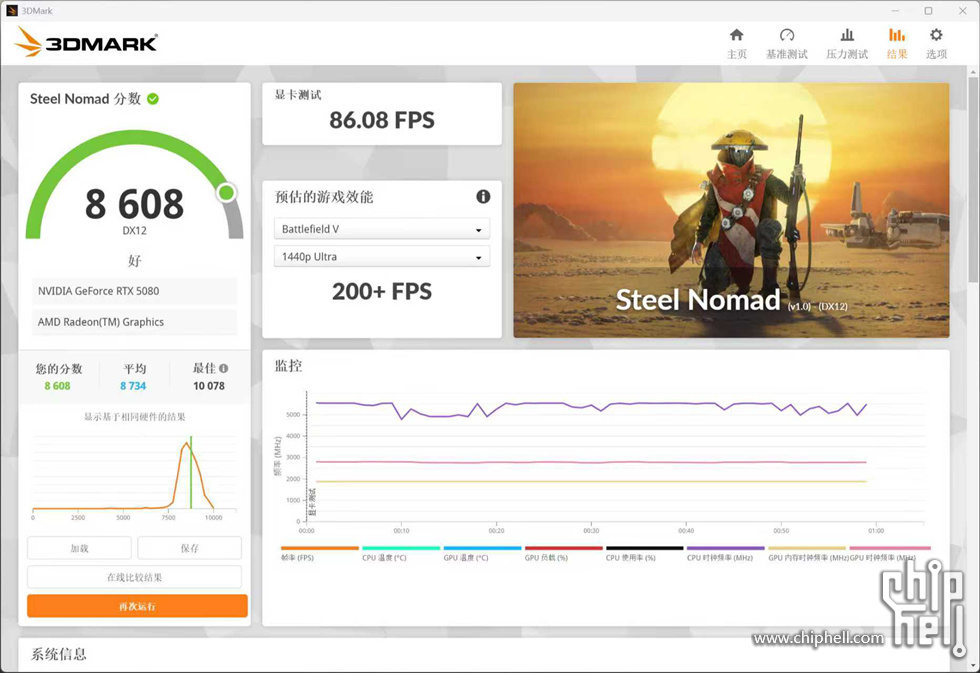Toggle the blue GPU 温度 legend swatch
Image resolution: width=980 pixels, height=673 pixels.
[482, 548]
